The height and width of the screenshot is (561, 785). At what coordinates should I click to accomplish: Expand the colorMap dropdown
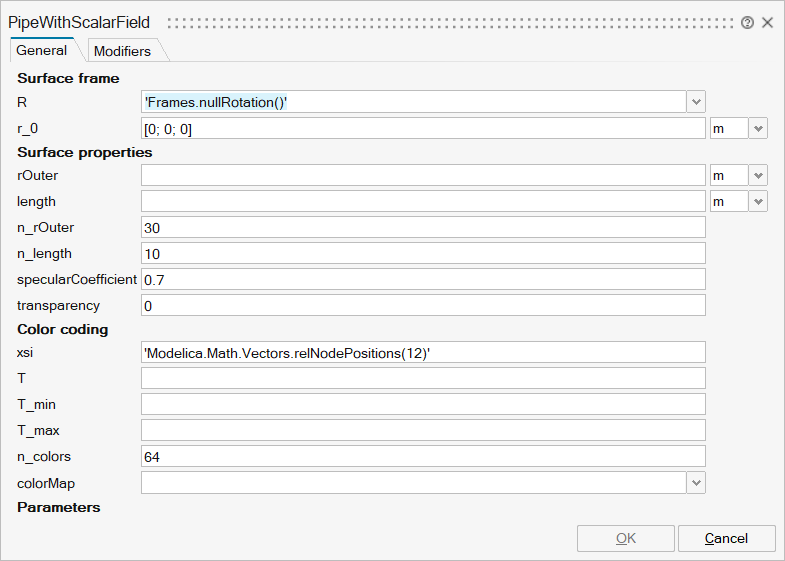tap(696, 483)
